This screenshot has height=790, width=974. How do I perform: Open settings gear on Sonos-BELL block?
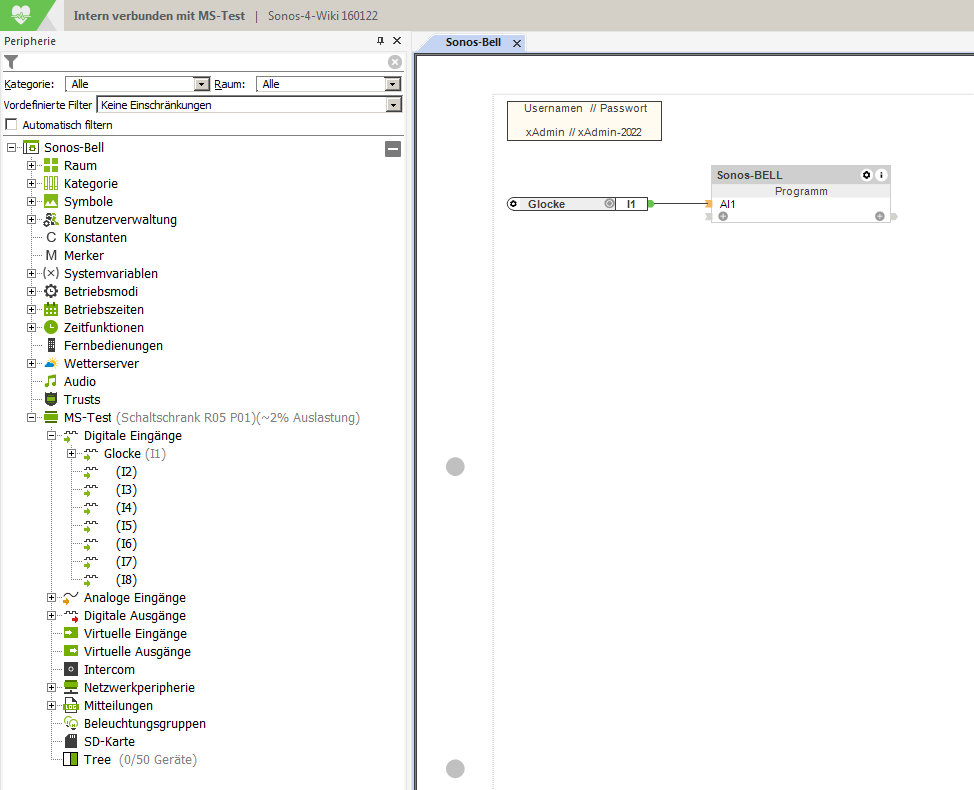point(867,175)
